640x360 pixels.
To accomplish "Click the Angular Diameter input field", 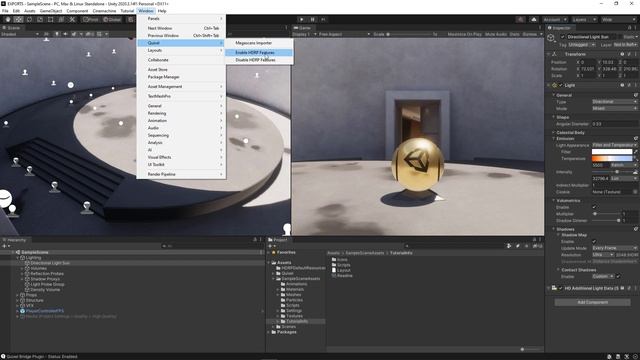I will click(614, 124).
